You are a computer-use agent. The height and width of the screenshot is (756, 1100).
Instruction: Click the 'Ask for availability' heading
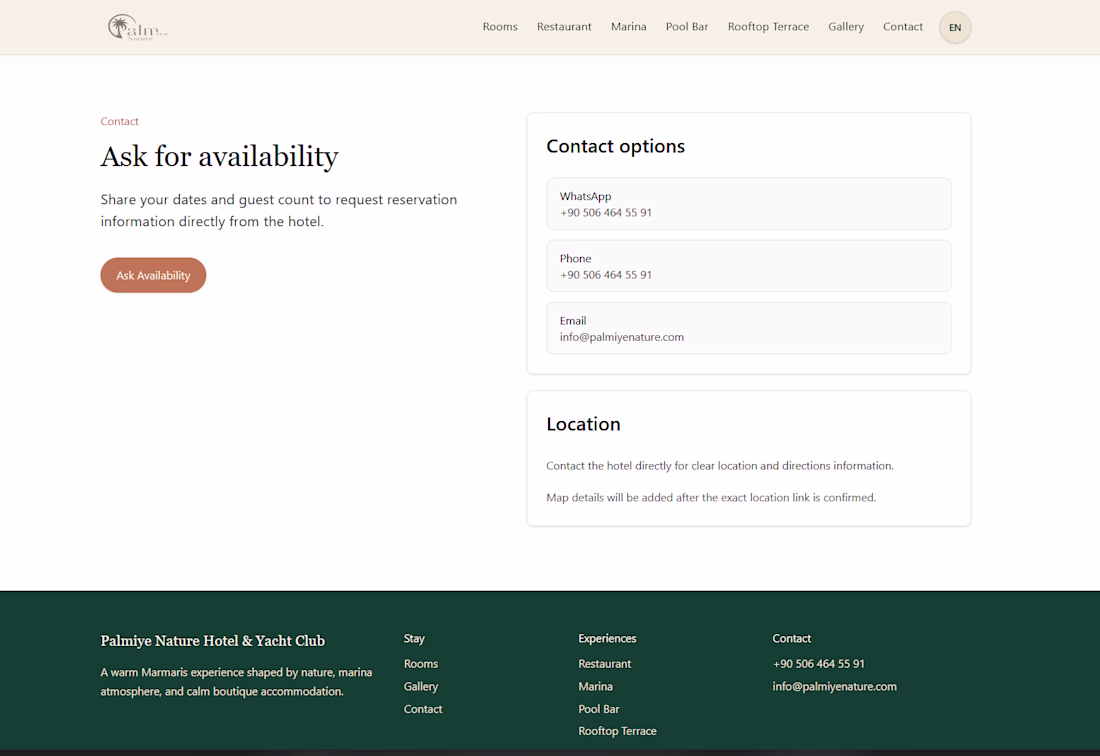tap(220, 157)
